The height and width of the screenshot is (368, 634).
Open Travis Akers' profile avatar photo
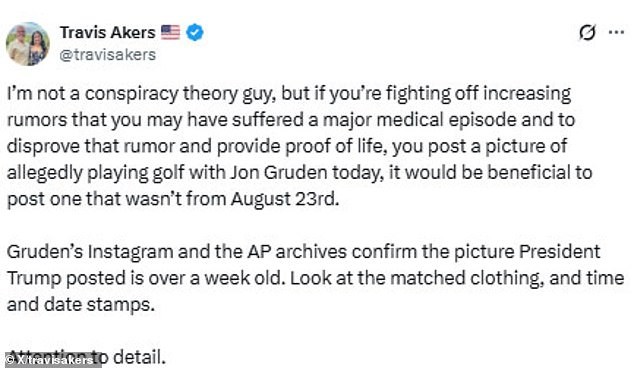click(27, 44)
